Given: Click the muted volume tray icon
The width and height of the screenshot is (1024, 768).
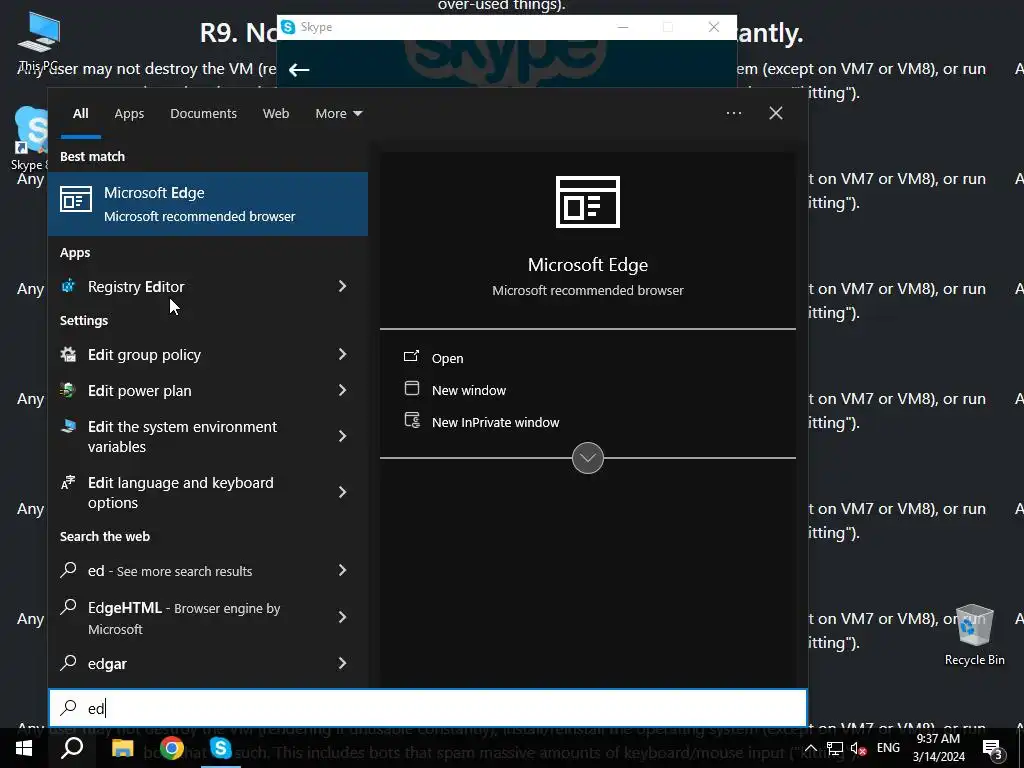Looking at the screenshot, I should [859, 748].
